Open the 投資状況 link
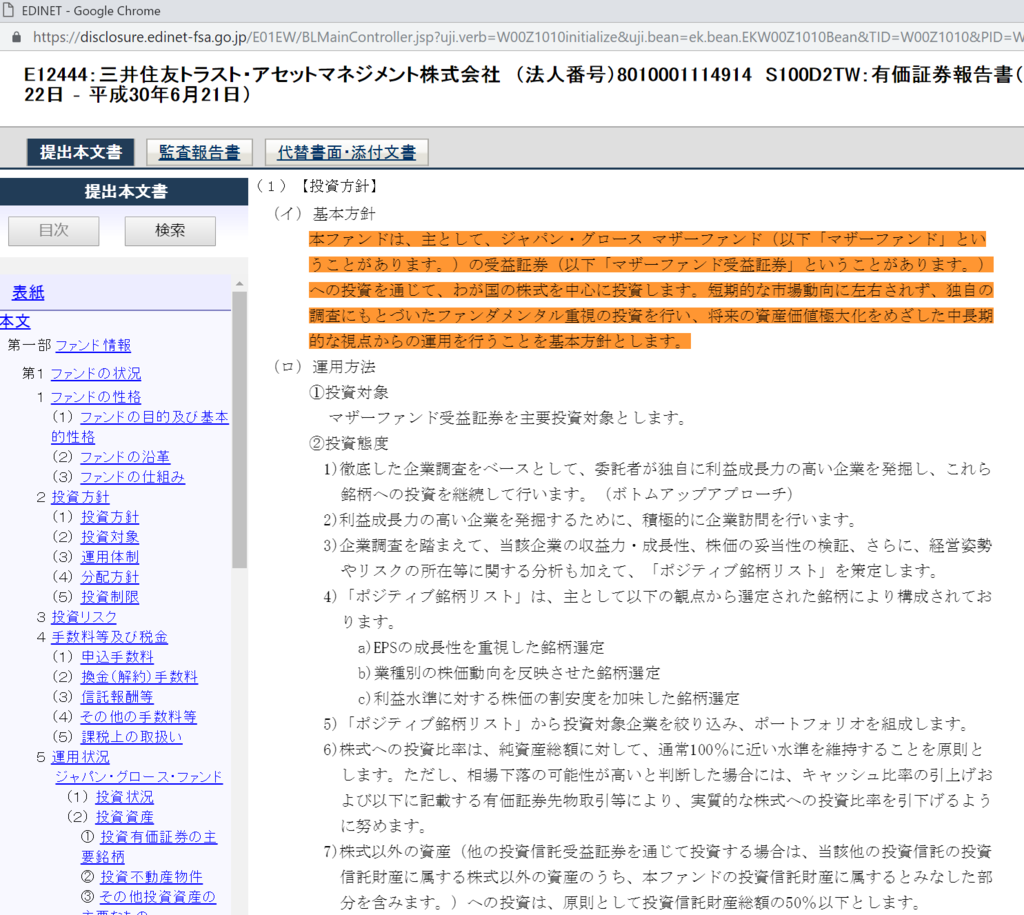The image size is (1024, 915). tap(124, 797)
